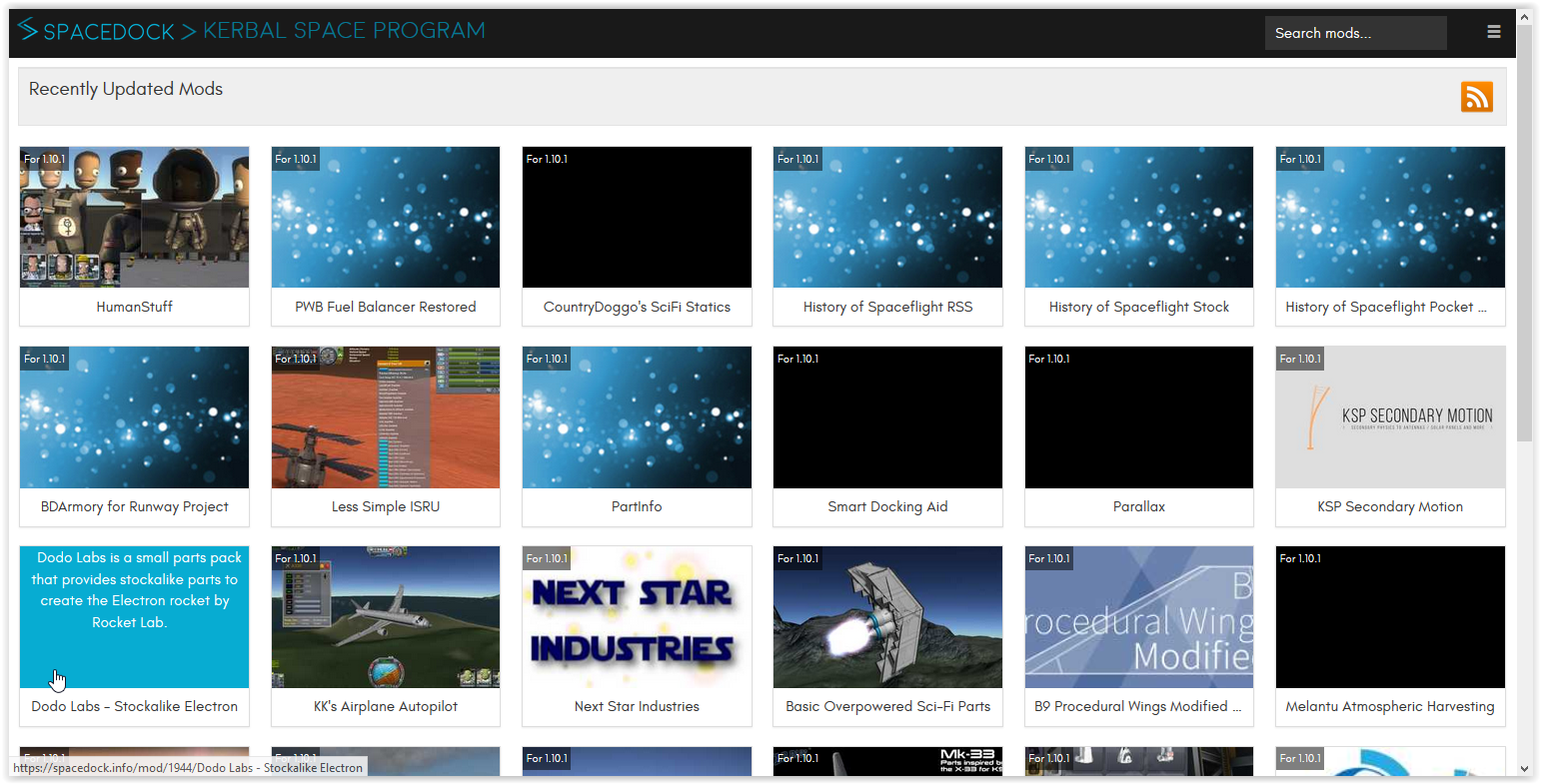The image size is (1541, 784).
Task: Click the Next Star Industries title
Action: coord(637,706)
